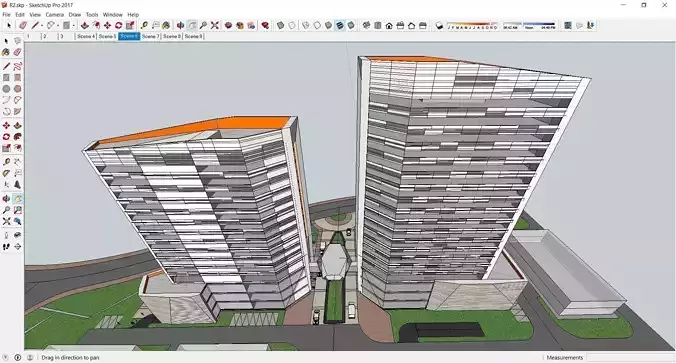
Task: Select the Axes tool in left palette
Action: click(x=6, y=185)
